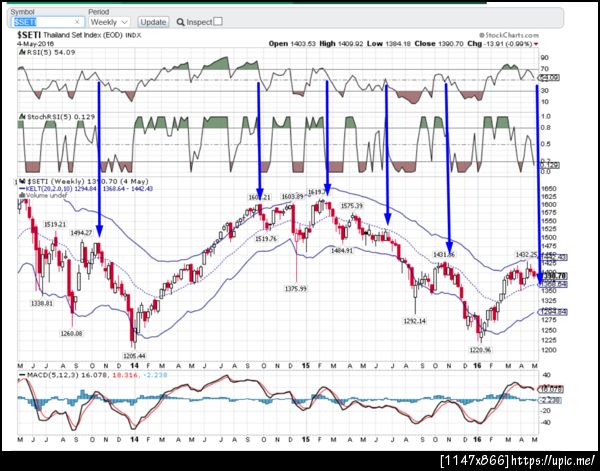Click the 1375.99 price label
Viewport: 600px width, 471px height.
coord(295,288)
